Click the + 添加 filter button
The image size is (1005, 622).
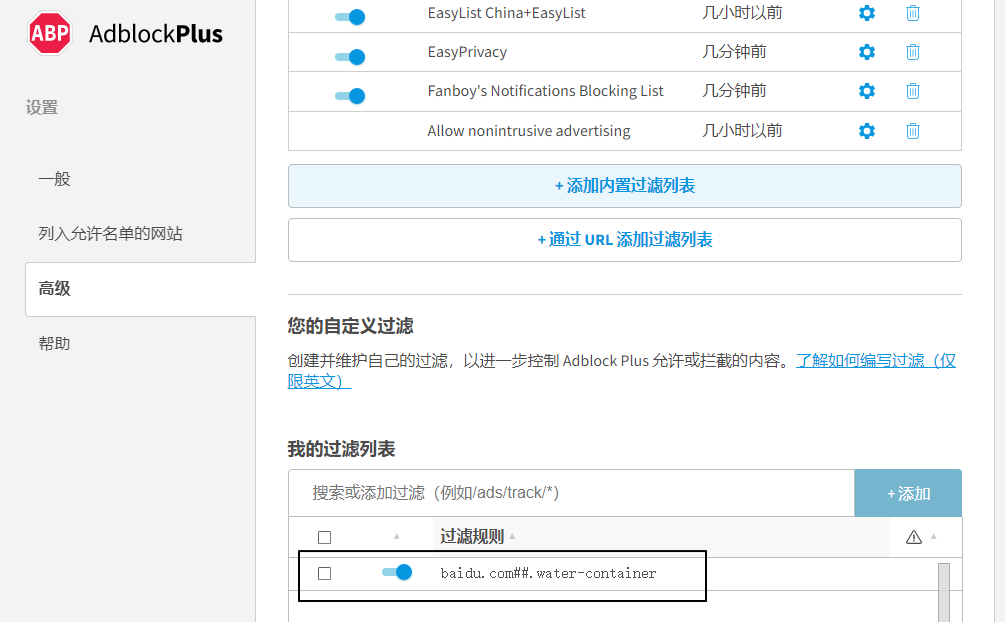(x=908, y=493)
